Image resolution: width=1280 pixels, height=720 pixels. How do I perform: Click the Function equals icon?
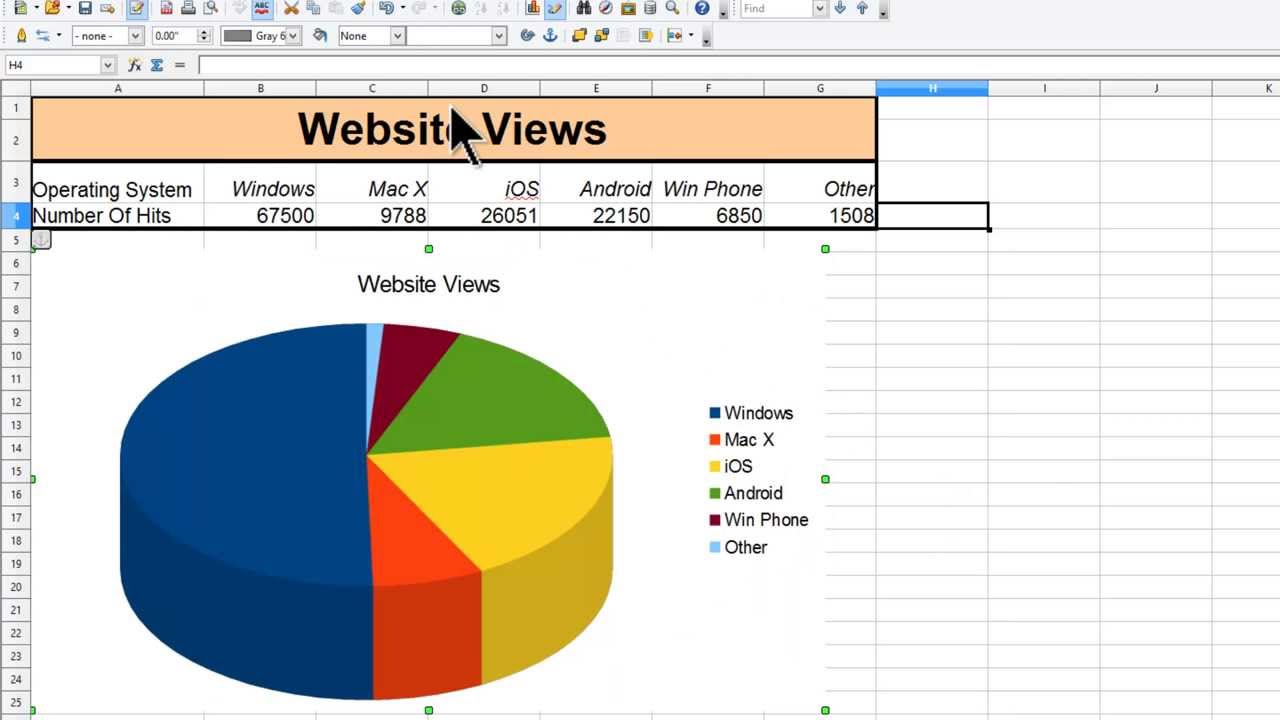[x=180, y=65]
